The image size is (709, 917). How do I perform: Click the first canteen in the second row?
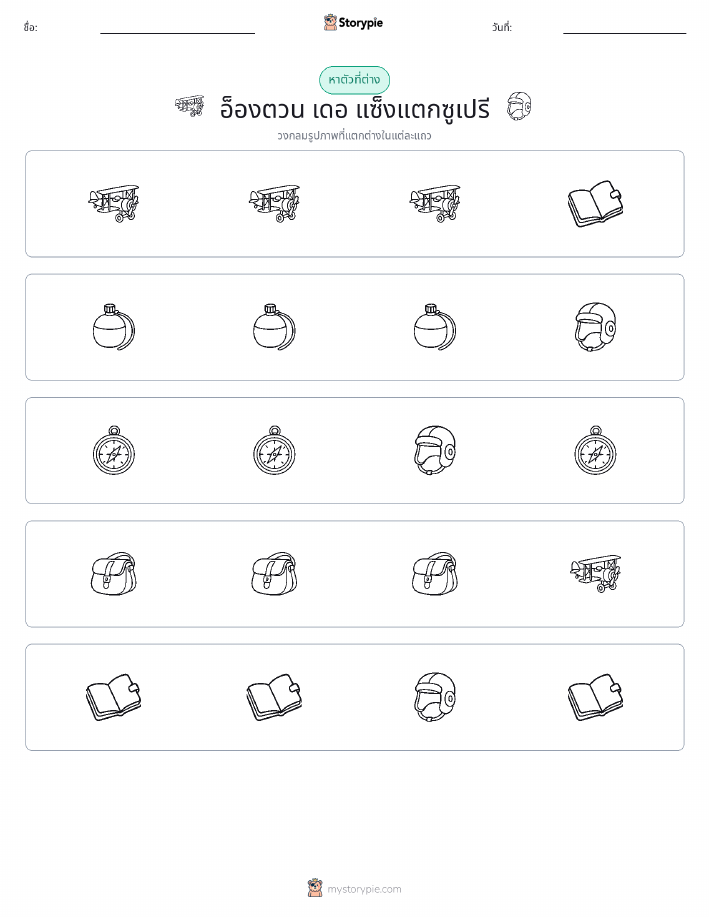coord(114,327)
